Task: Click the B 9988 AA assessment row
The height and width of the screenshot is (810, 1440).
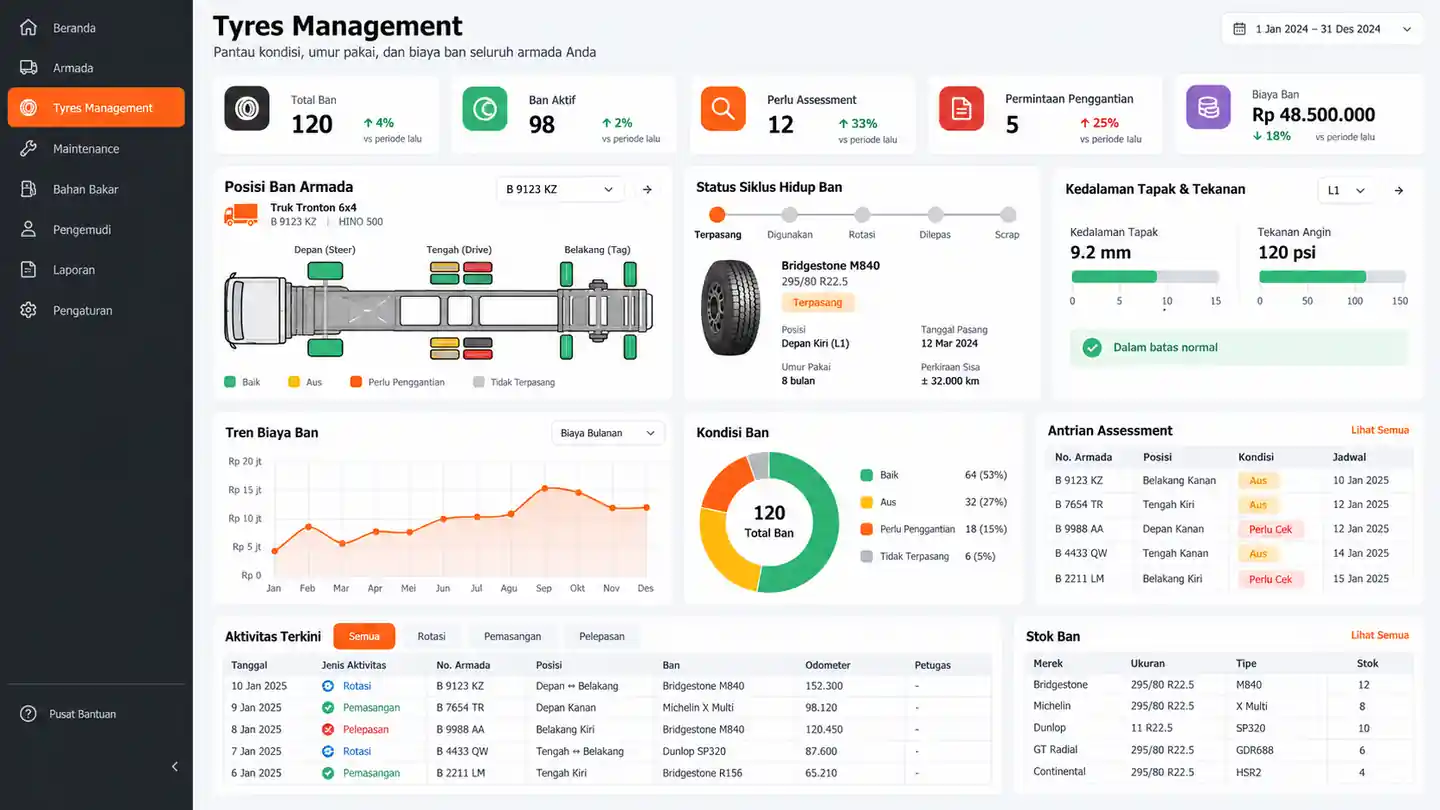Action: [1230, 529]
